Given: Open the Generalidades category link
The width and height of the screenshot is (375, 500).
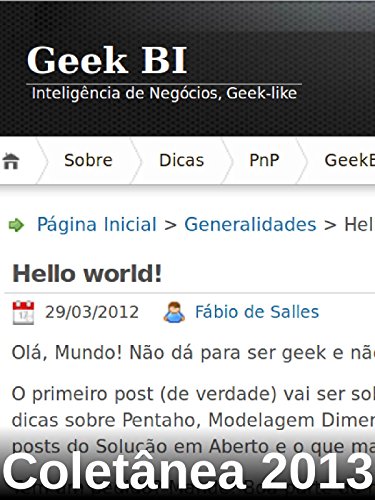Looking at the screenshot, I should [250, 224].
